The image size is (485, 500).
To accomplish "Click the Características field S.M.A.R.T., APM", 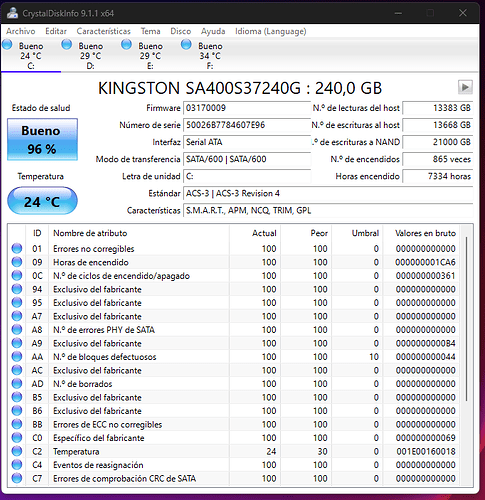I will pos(328,210).
